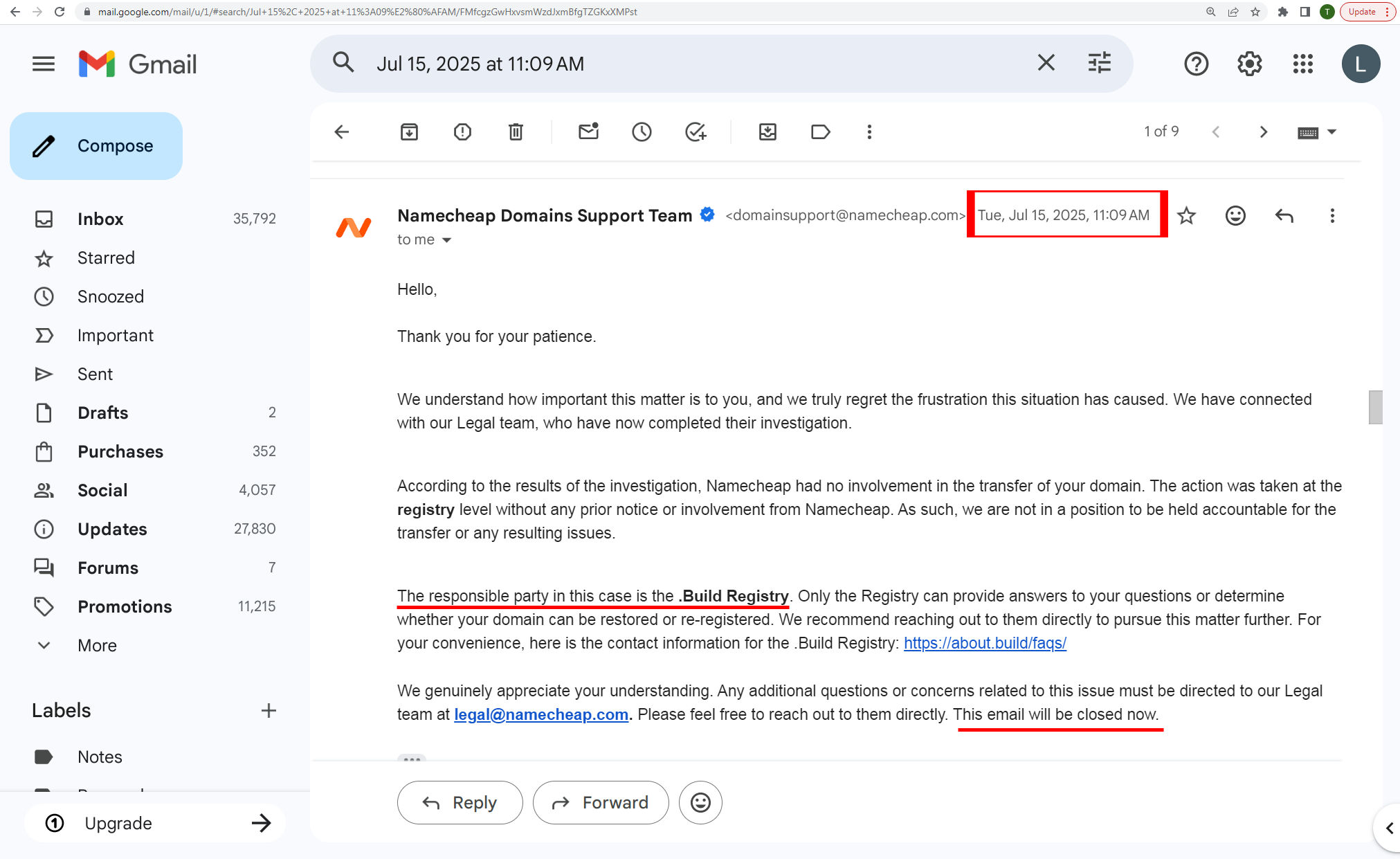Delete this email with trash icon
Viewport: 1400px width, 859px height.
tap(516, 132)
